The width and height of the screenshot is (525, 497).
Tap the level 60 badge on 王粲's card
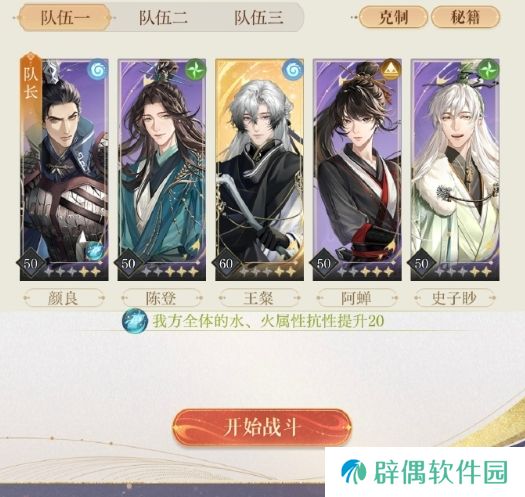click(x=226, y=264)
